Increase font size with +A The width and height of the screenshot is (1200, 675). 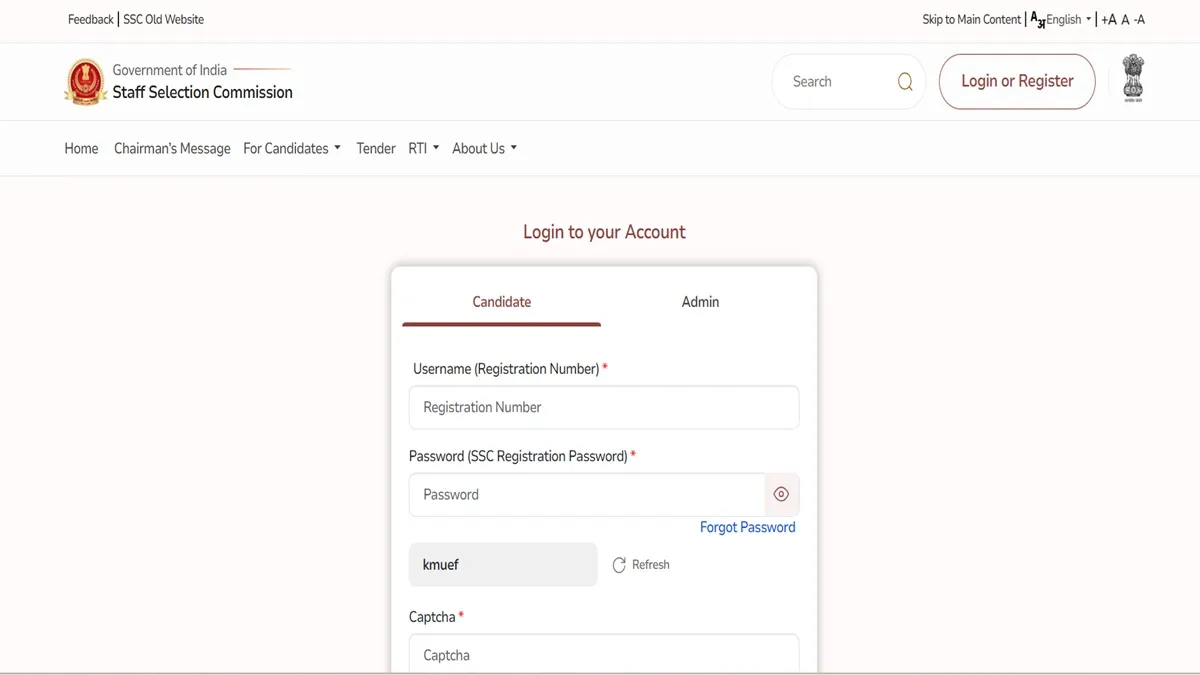[1108, 19]
